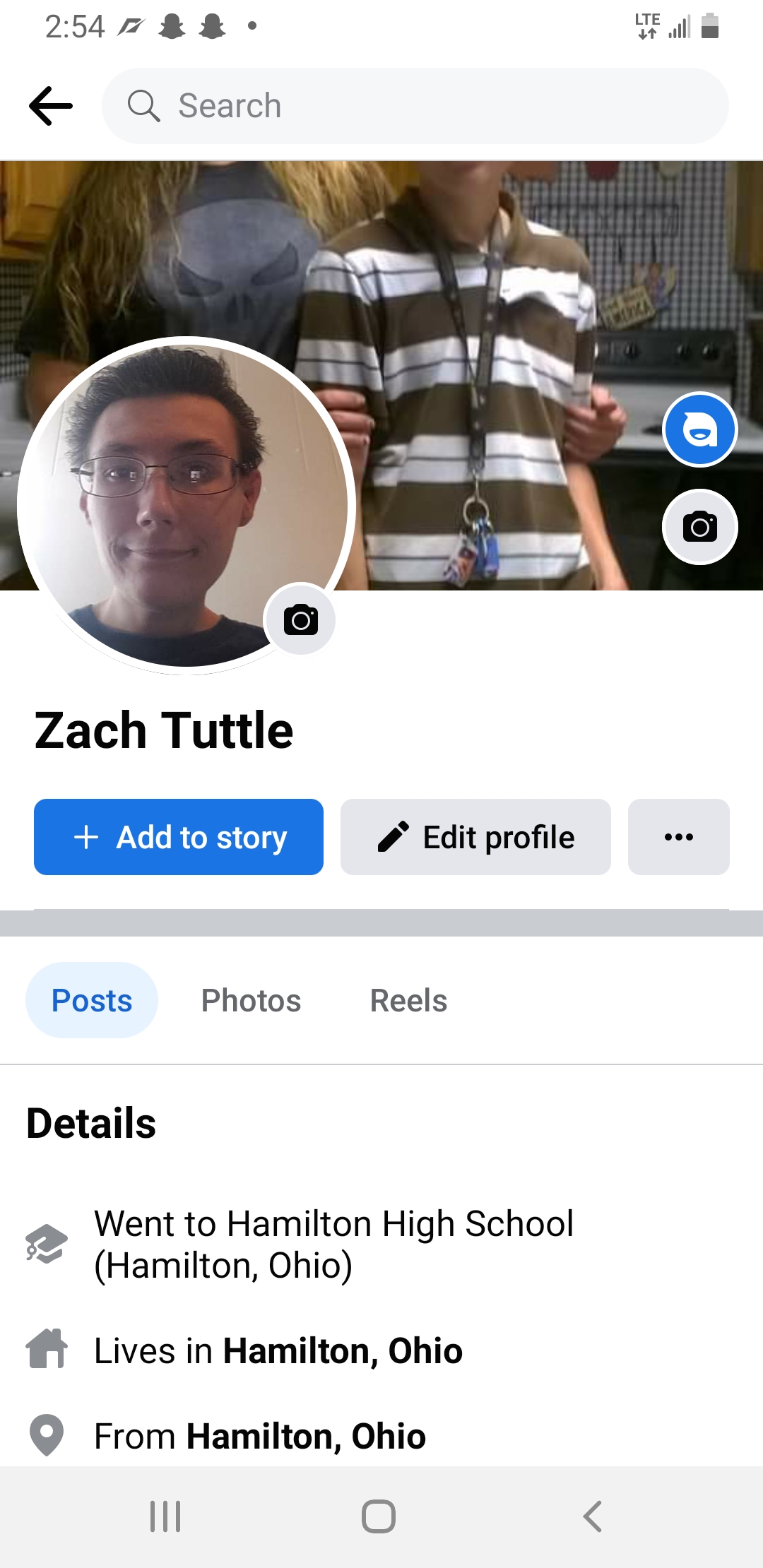
Task: Tap the location pin icon
Action: point(47,1435)
